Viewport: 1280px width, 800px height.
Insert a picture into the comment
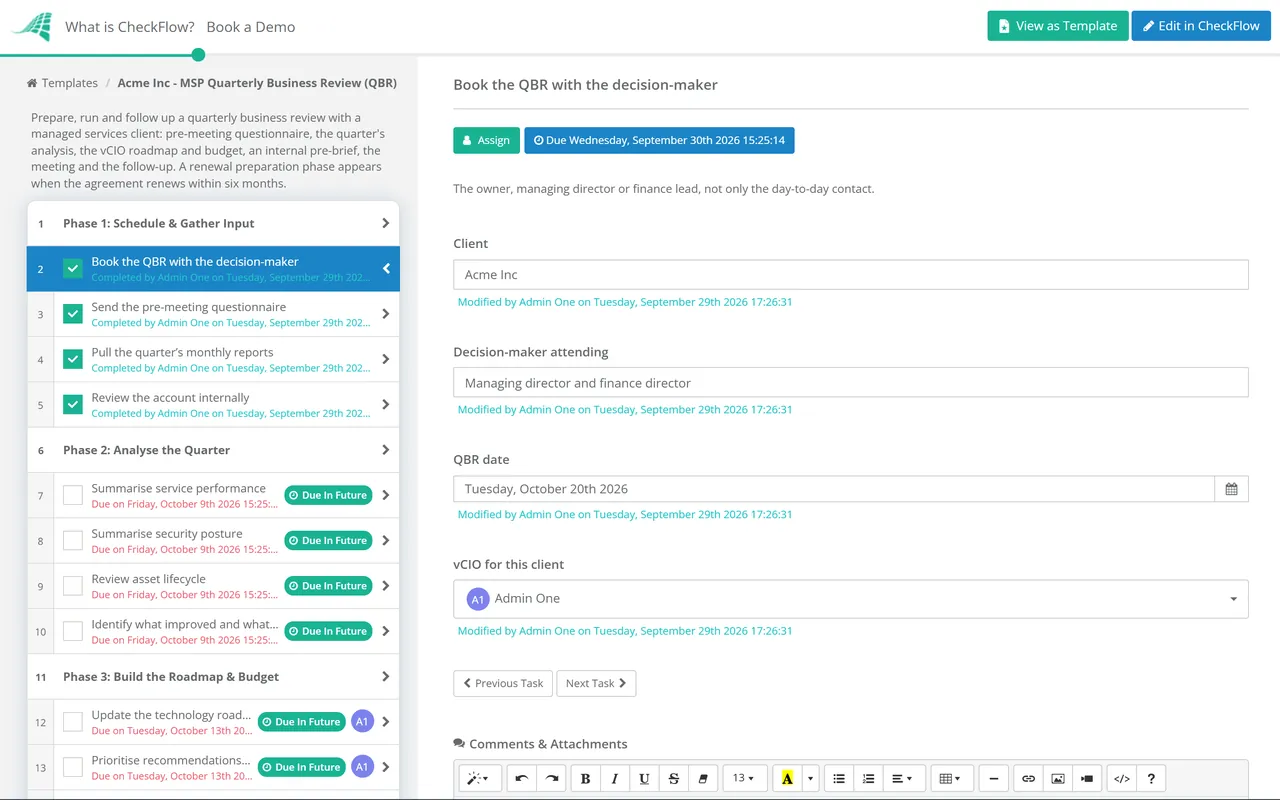point(1058,778)
